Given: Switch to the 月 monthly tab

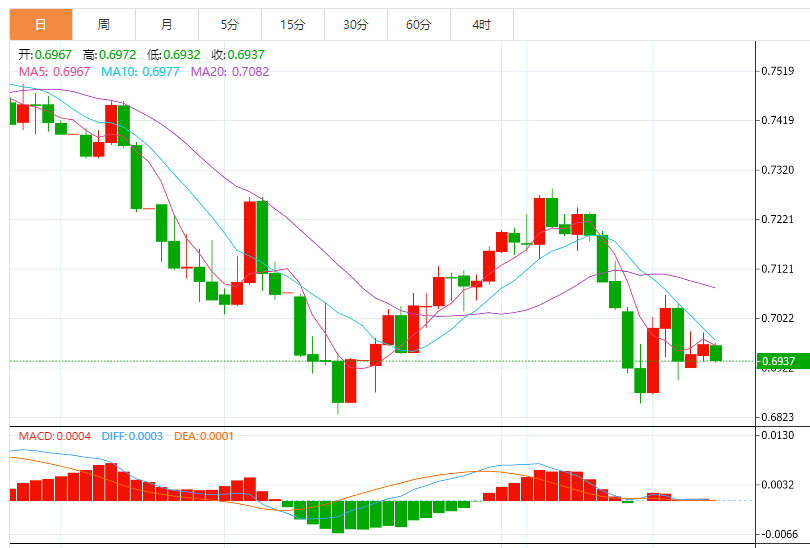Looking at the screenshot, I should (x=167, y=24).
